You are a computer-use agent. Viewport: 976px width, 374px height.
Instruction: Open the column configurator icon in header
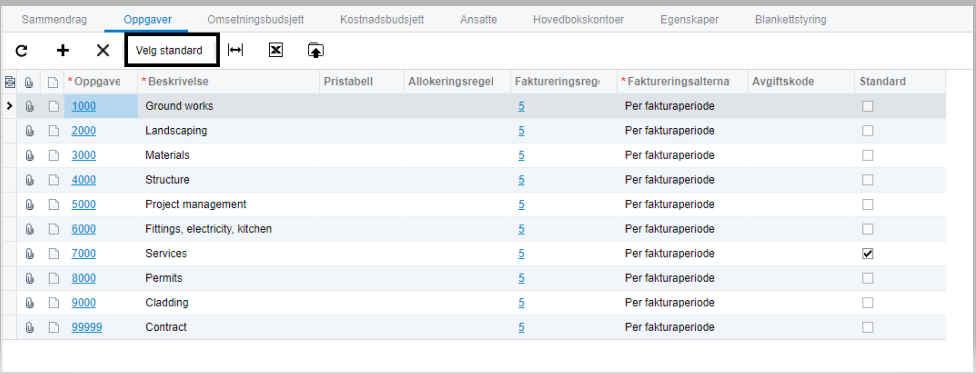(x=9, y=82)
